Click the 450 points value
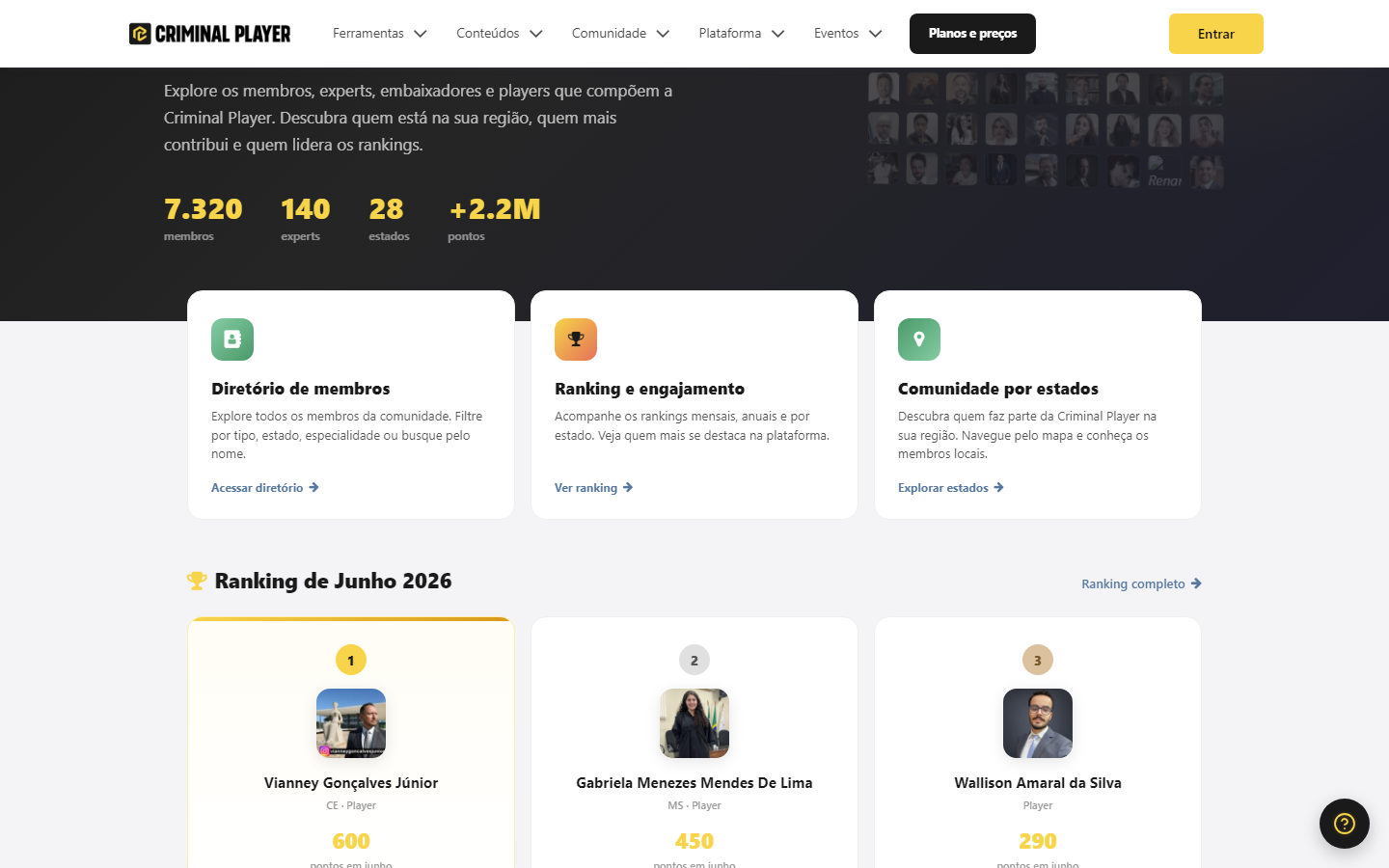This screenshot has height=868, width=1389. (694, 841)
